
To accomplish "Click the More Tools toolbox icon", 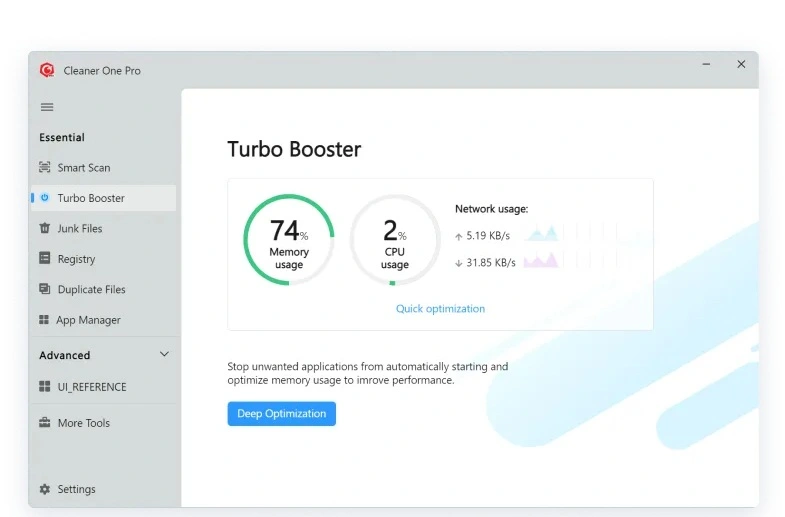I will coord(45,422).
